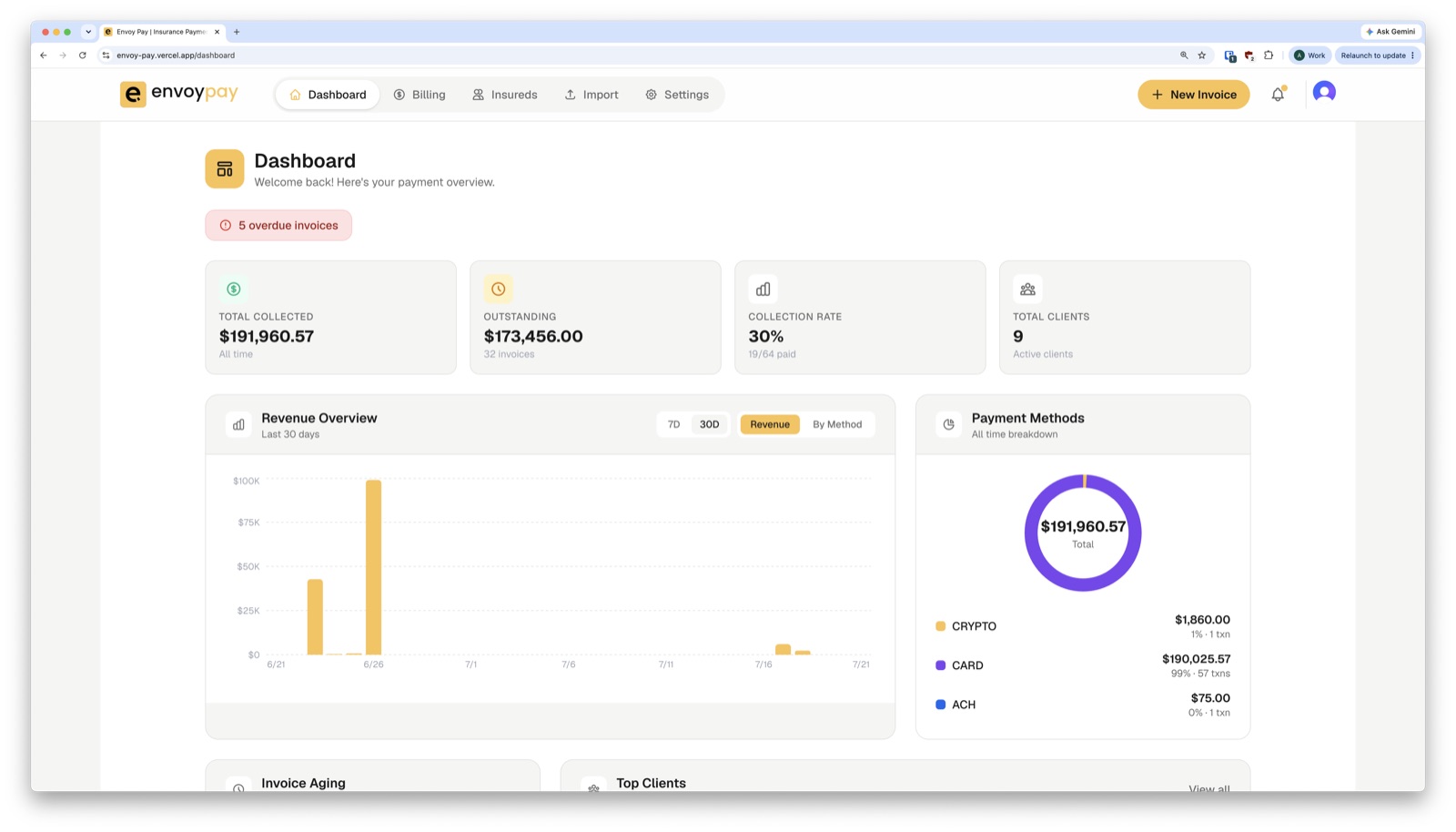Viewport: 1456px width, 832px height.
Task: Switch chart range to 7D
Action: (x=673, y=424)
